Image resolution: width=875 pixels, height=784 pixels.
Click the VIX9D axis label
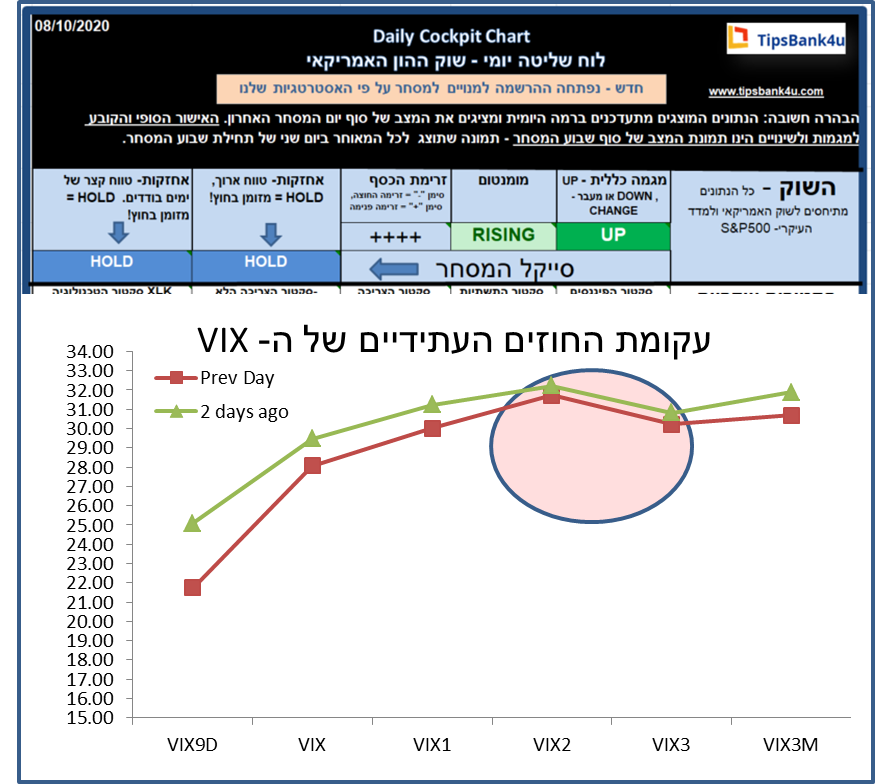(192, 745)
